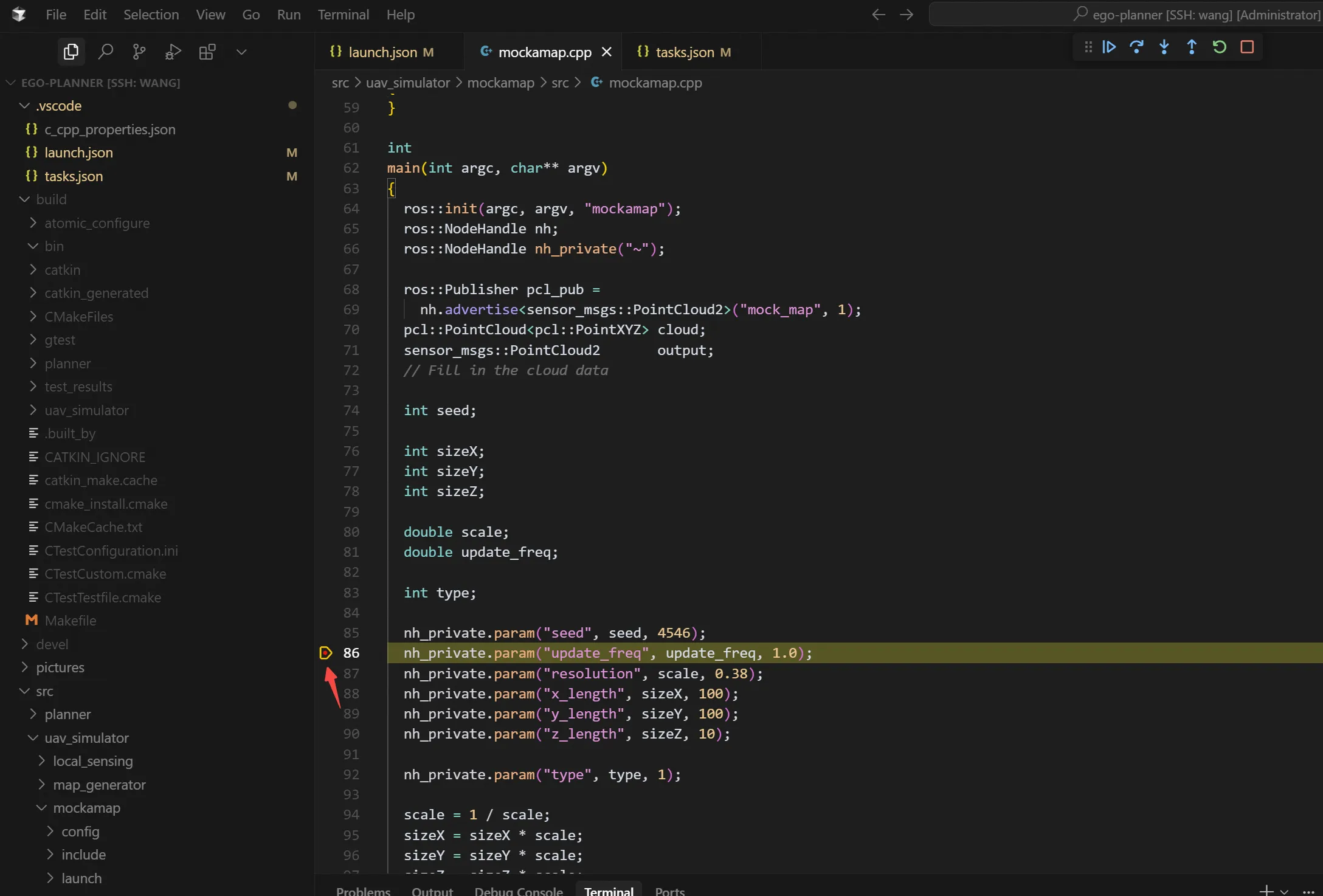1323x896 pixels.
Task: Click the C++ file icon in mockamap.cpp tab
Action: coord(486,52)
